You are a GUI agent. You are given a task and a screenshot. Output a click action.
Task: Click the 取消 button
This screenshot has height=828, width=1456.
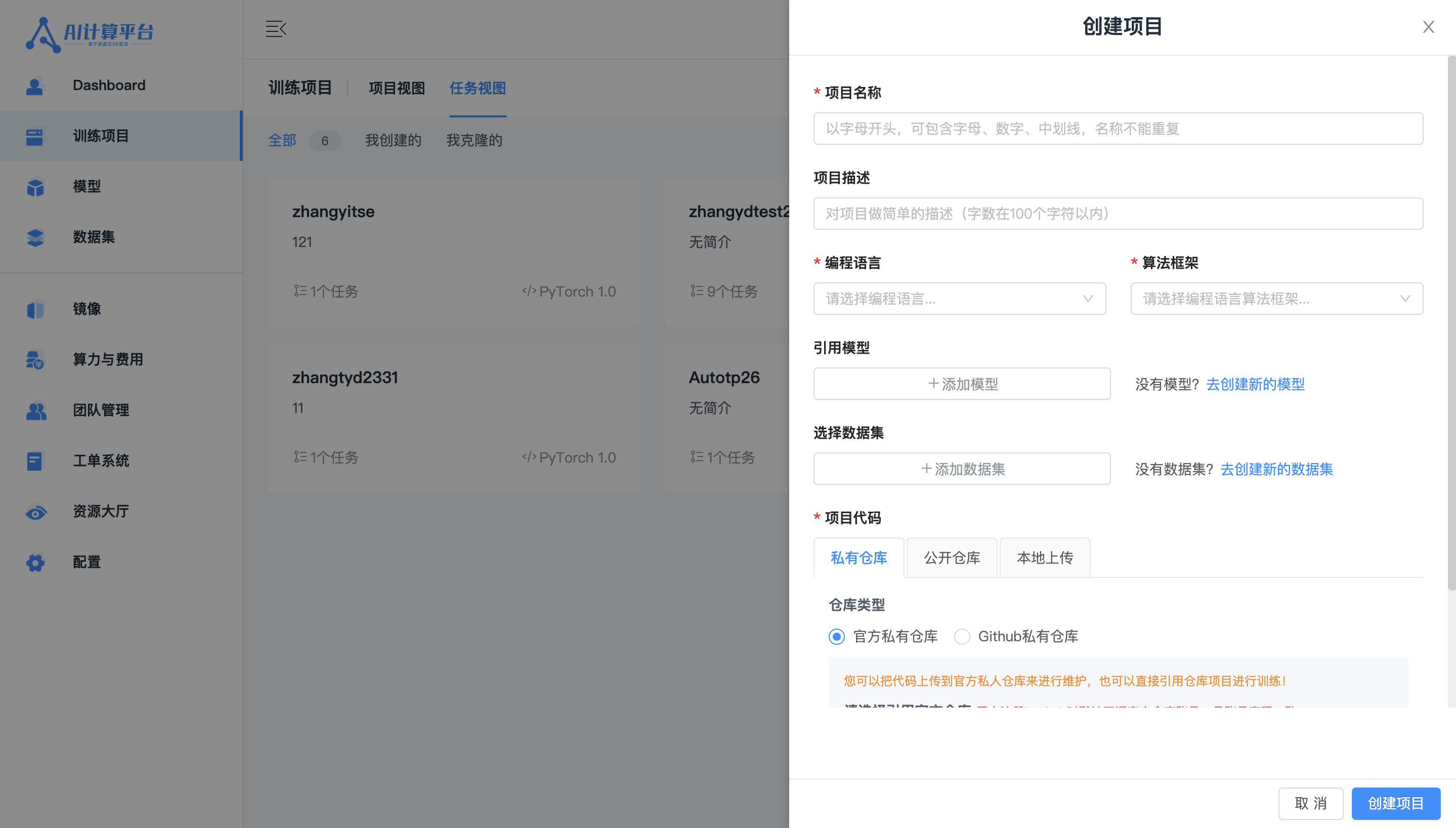[x=1310, y=803]
